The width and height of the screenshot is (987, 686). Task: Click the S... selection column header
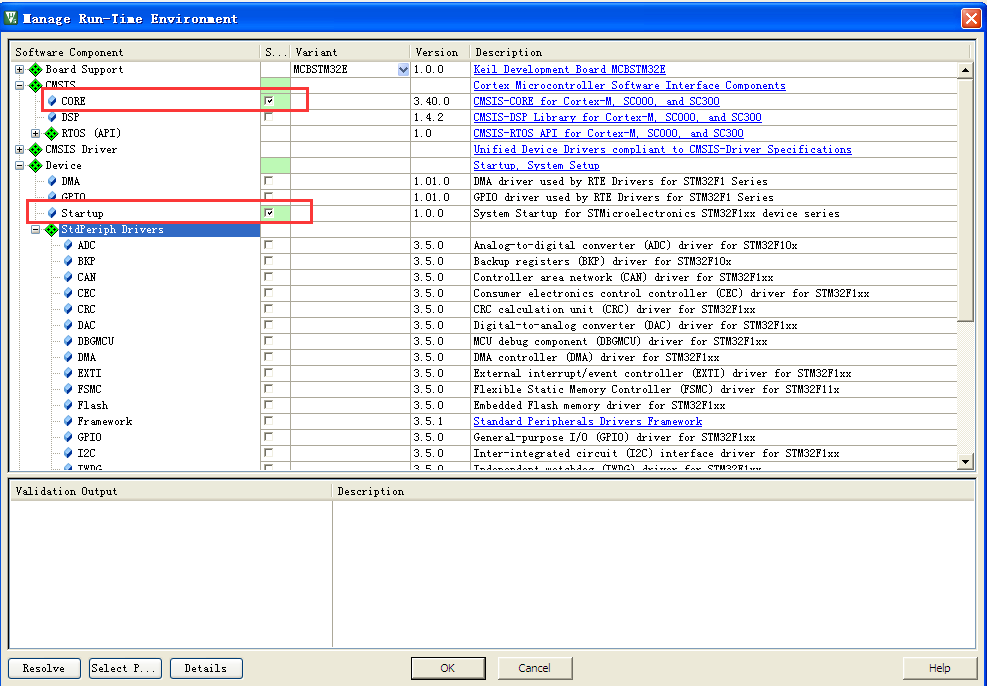click(x=275, y=52)
